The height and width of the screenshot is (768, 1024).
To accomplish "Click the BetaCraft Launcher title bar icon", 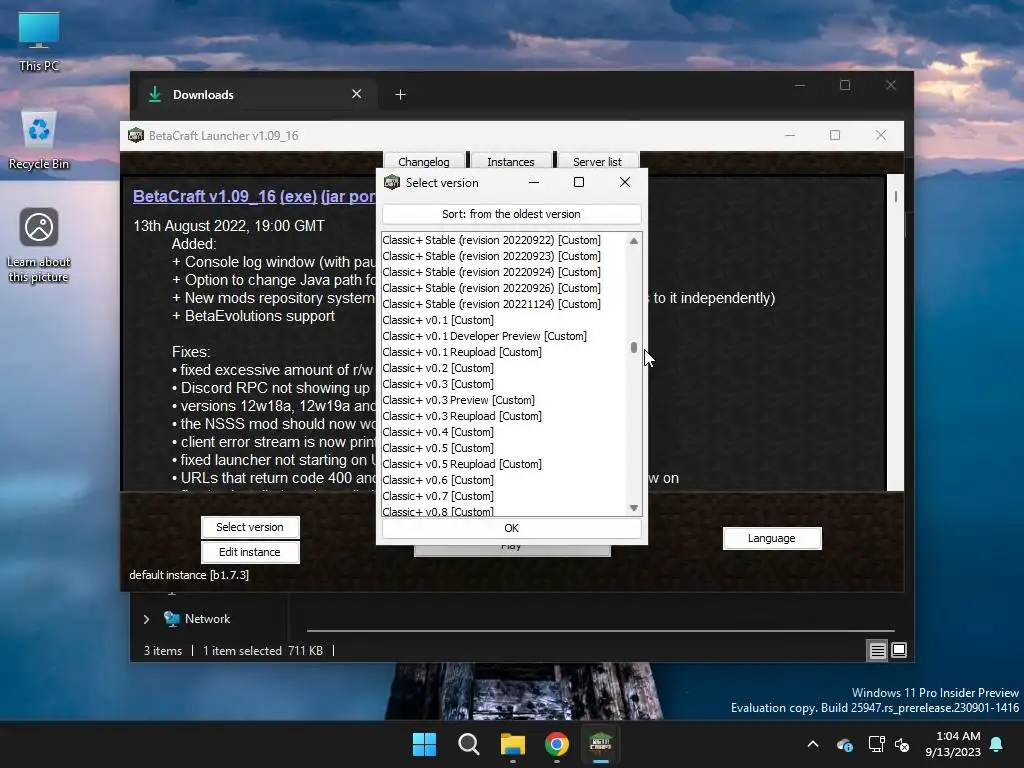I will click(x=136, y=135).
